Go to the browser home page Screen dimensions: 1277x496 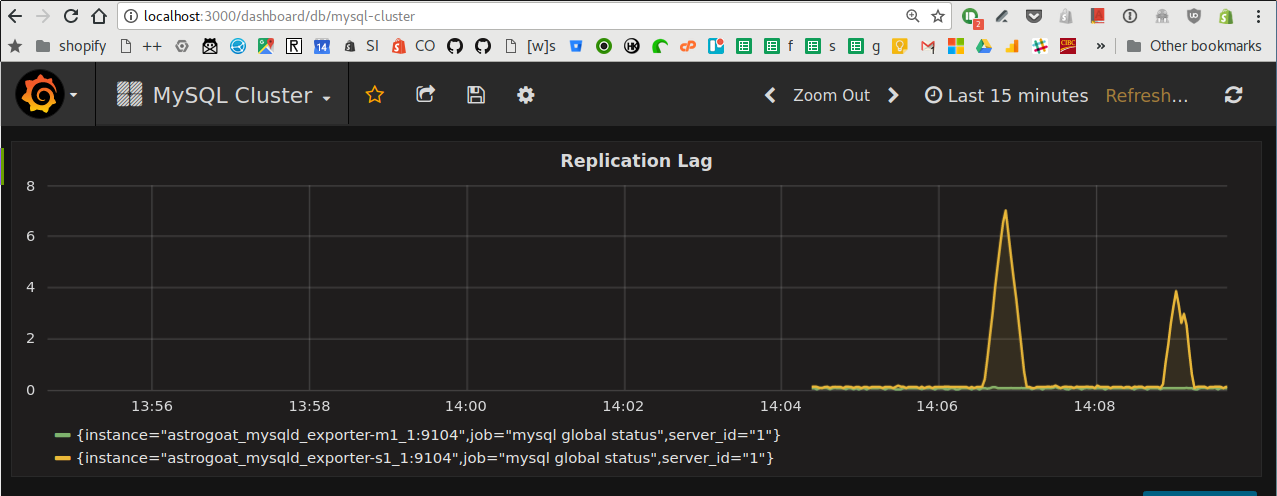(x=98, y=16)
